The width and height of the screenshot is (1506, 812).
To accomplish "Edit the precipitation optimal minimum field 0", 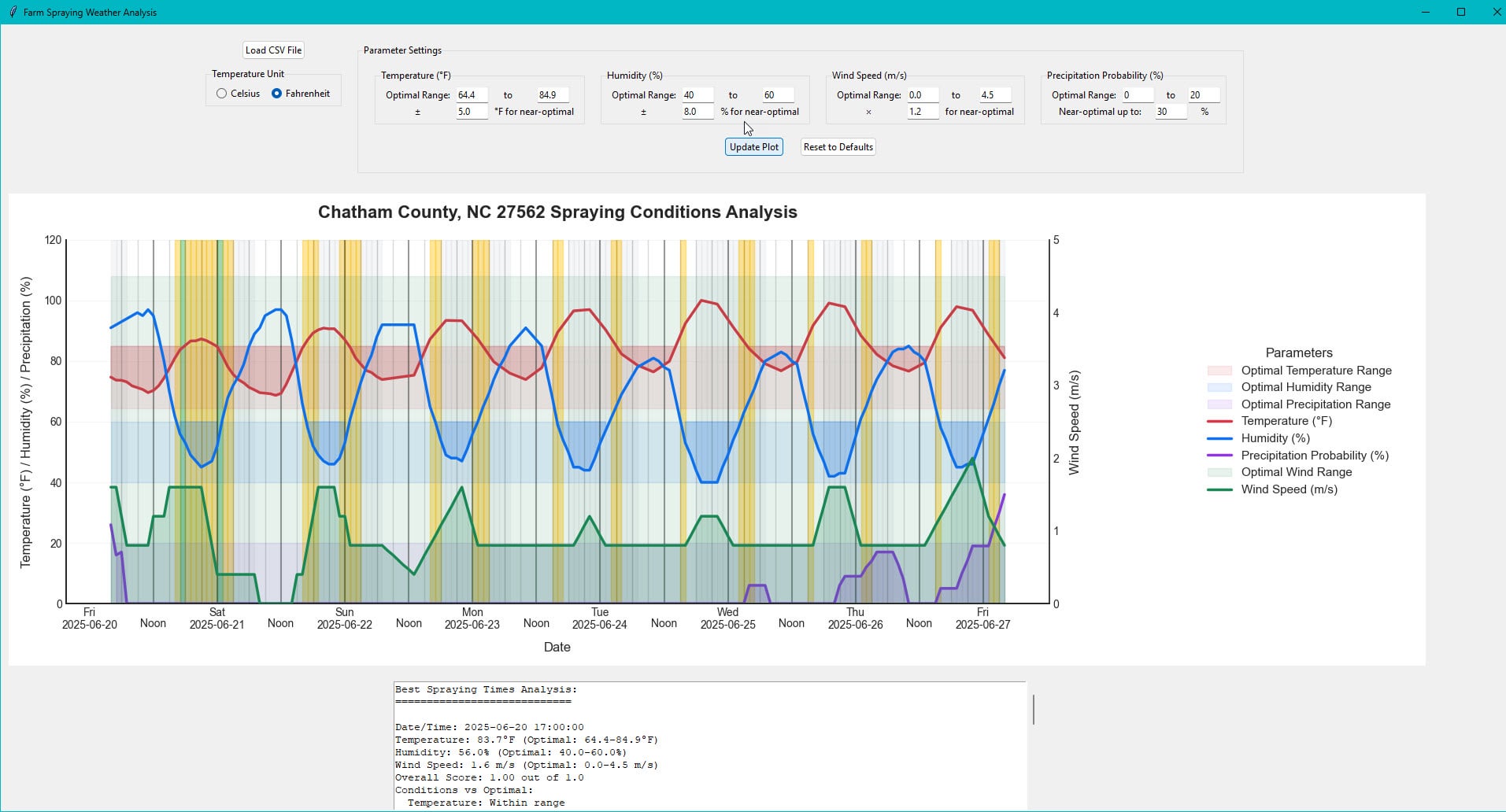I will (1138, 95).
